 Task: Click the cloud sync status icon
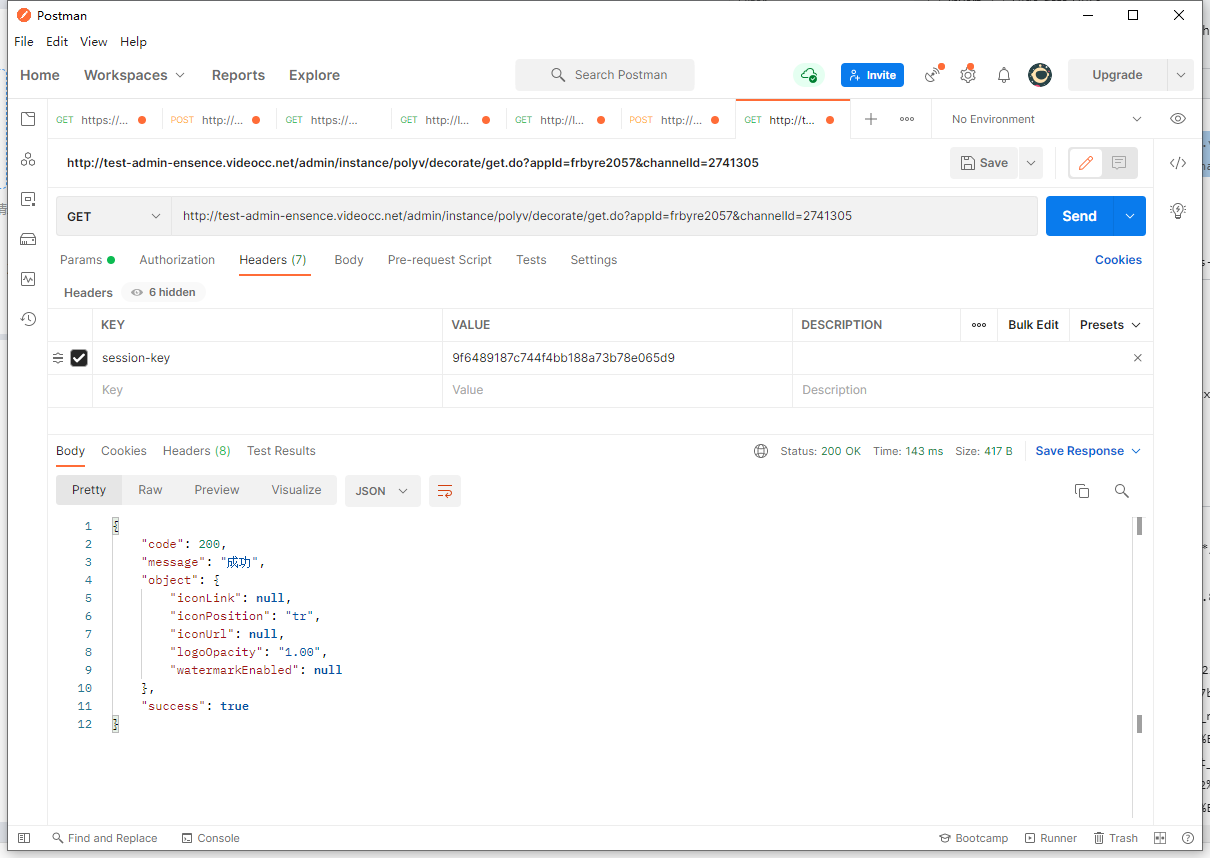pos(808,75)
